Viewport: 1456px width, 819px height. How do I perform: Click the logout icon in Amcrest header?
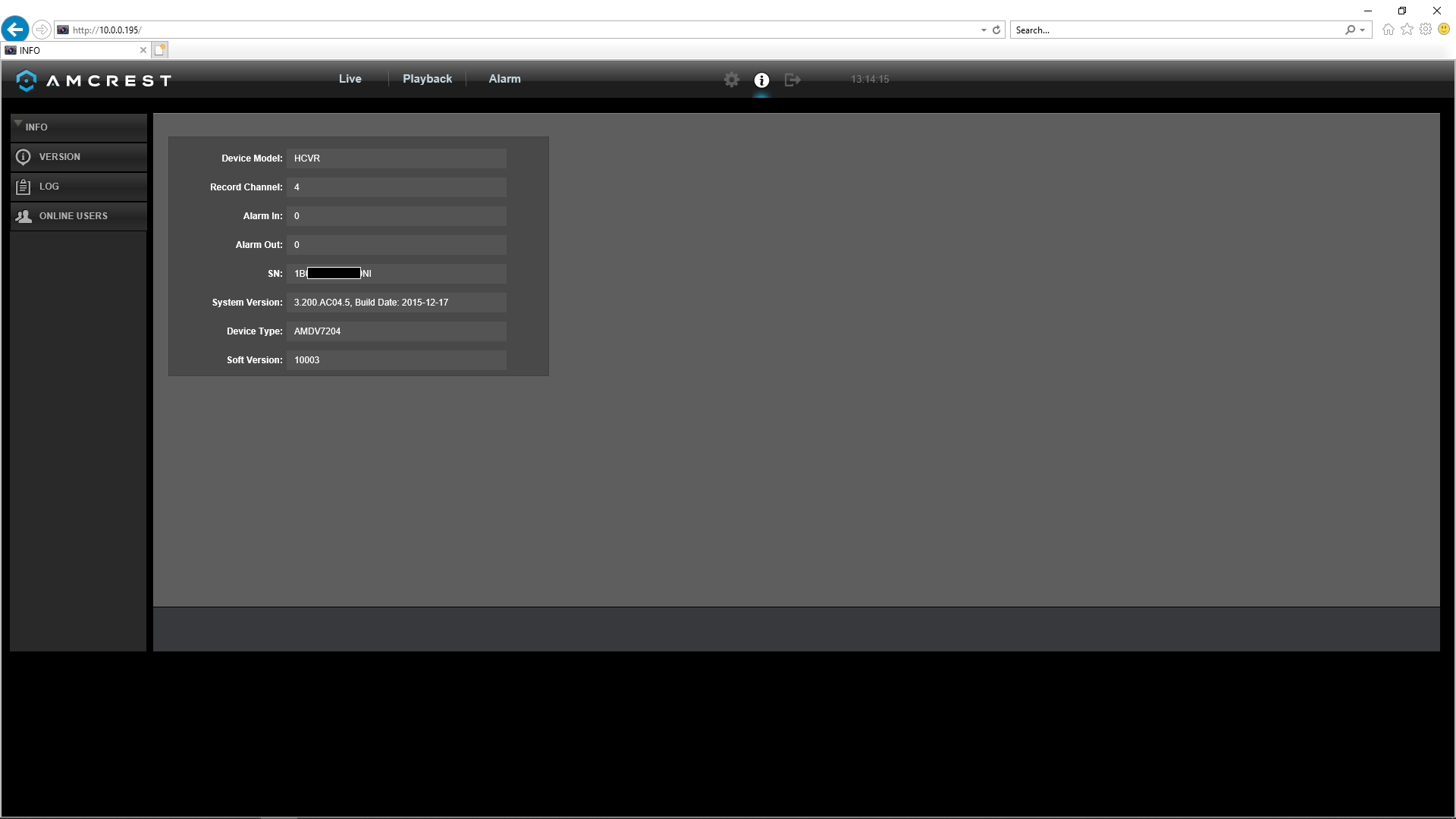(792, 80)
